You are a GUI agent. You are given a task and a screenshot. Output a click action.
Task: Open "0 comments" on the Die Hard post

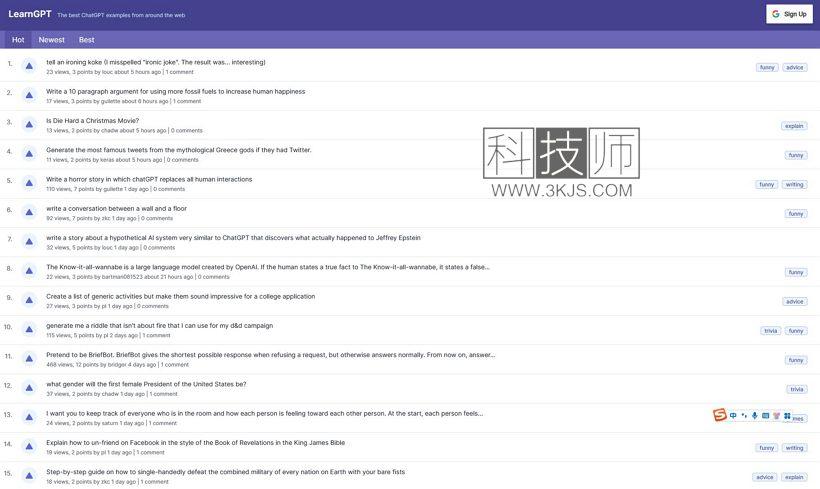[x=187, y=131]
